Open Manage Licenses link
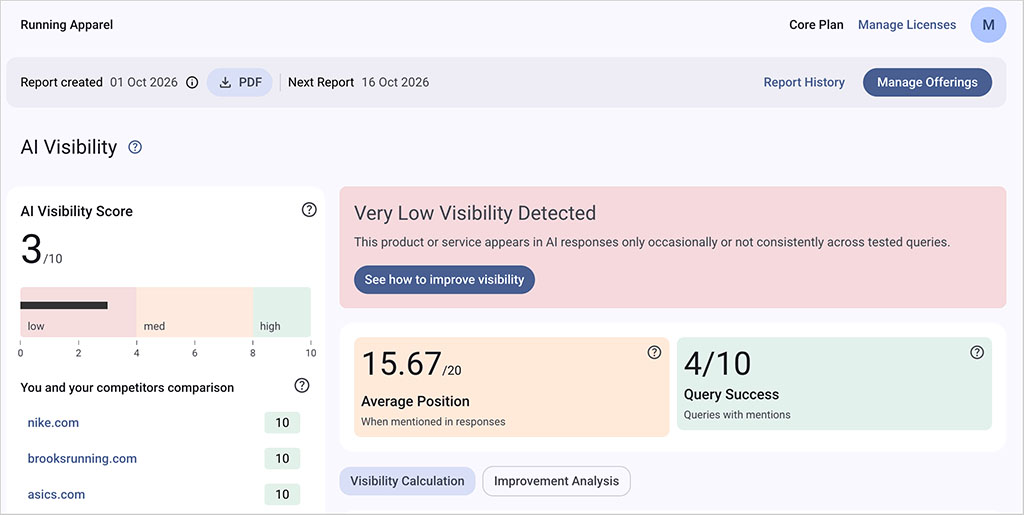This screenshot has height=515, width=1024. click(906, 25)
